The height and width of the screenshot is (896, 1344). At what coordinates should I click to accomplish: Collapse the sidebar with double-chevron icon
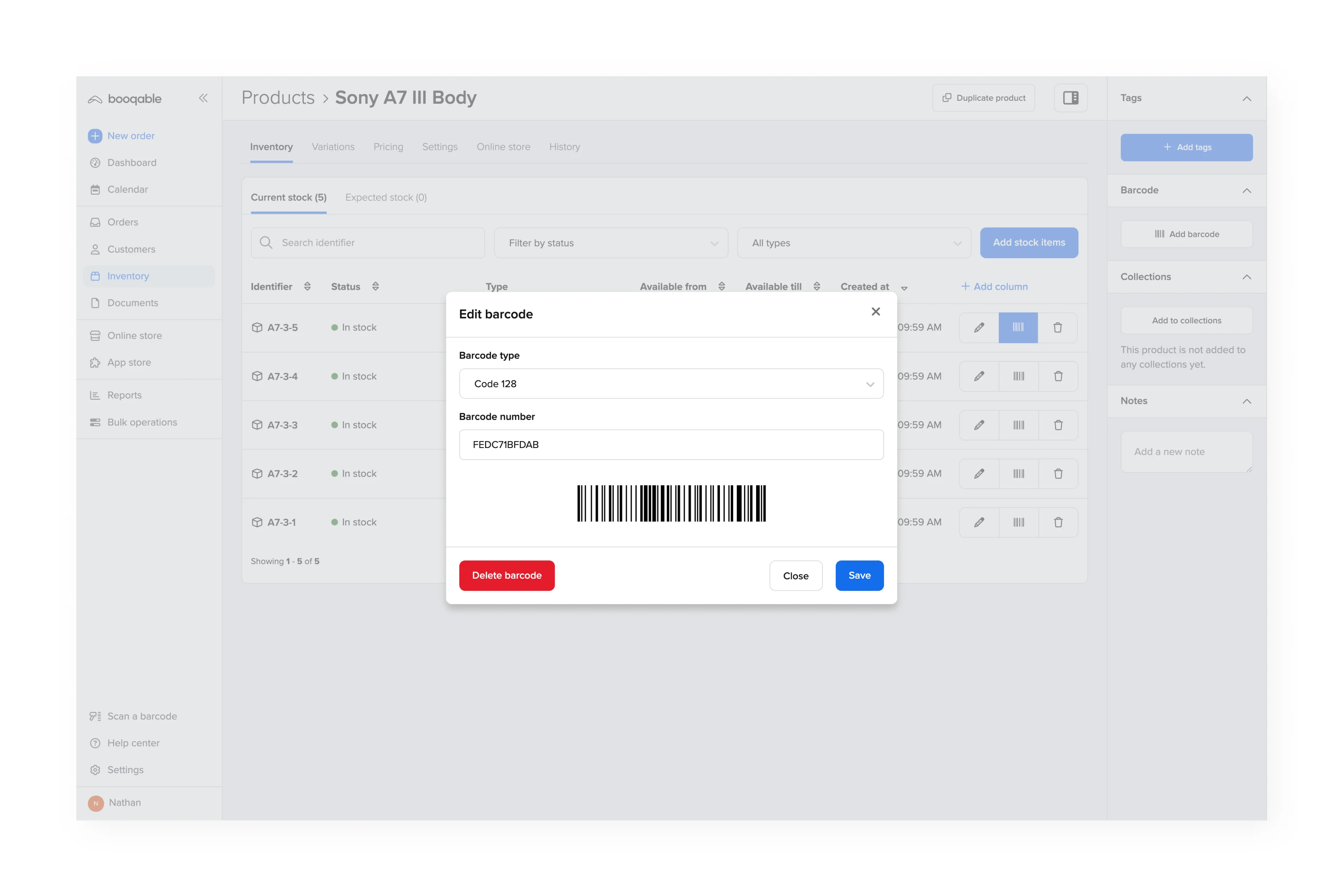coord(203,98)
